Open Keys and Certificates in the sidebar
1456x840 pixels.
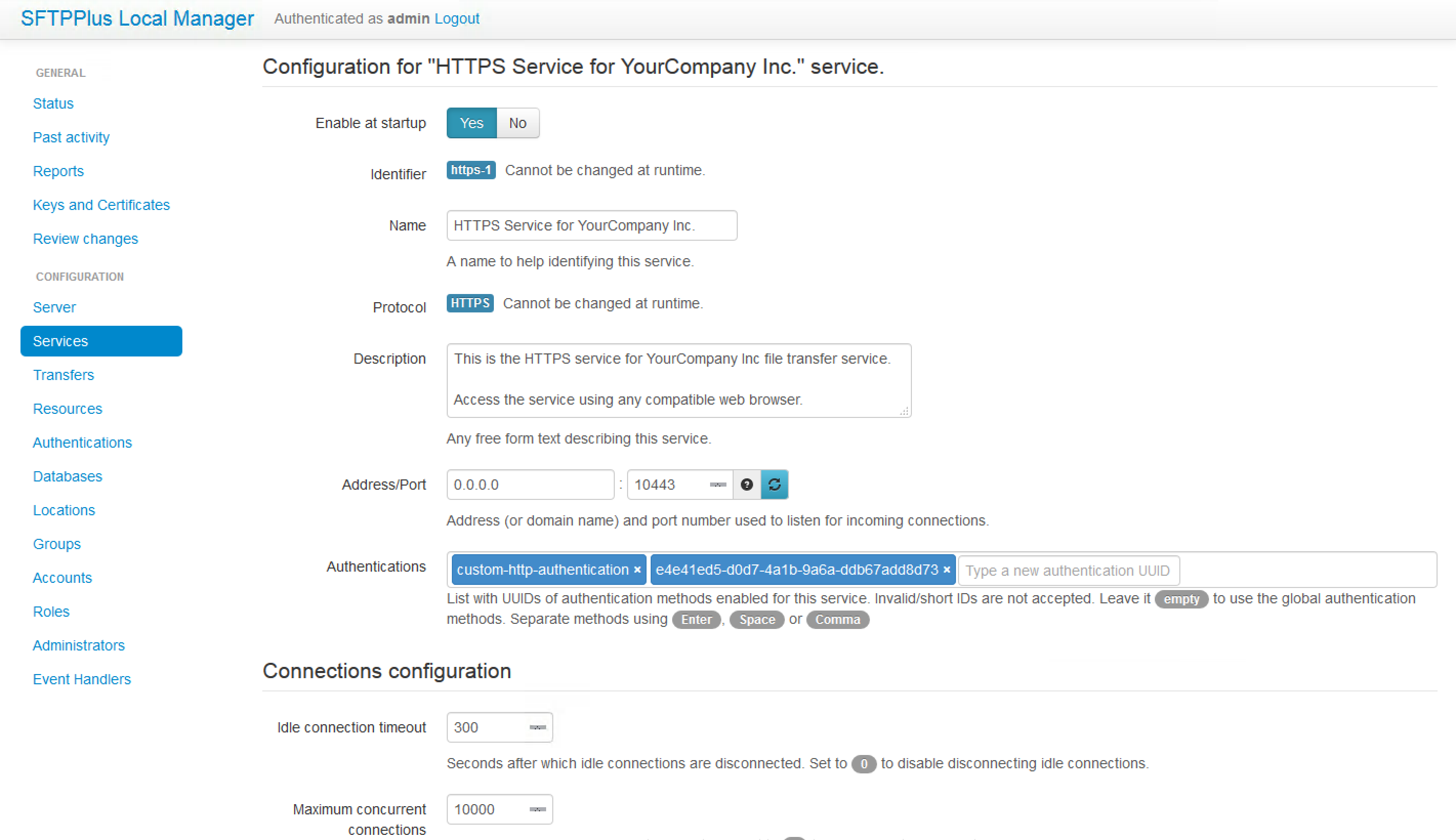[101, 205]
